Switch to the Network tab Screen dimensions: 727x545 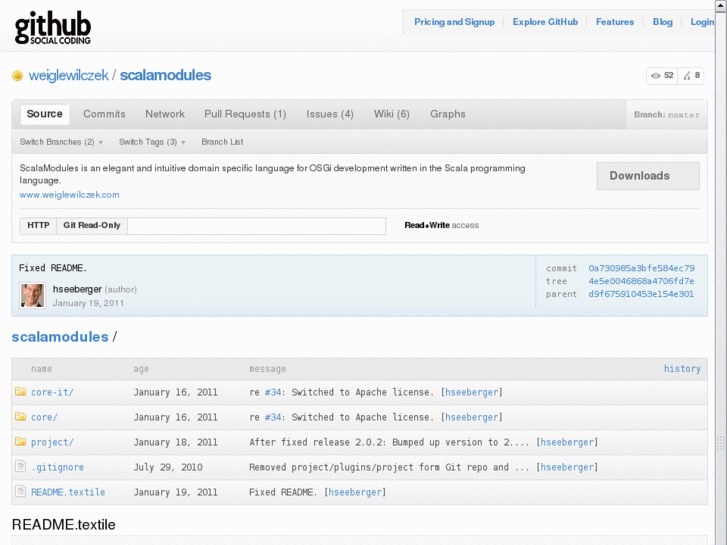point(165,114)
